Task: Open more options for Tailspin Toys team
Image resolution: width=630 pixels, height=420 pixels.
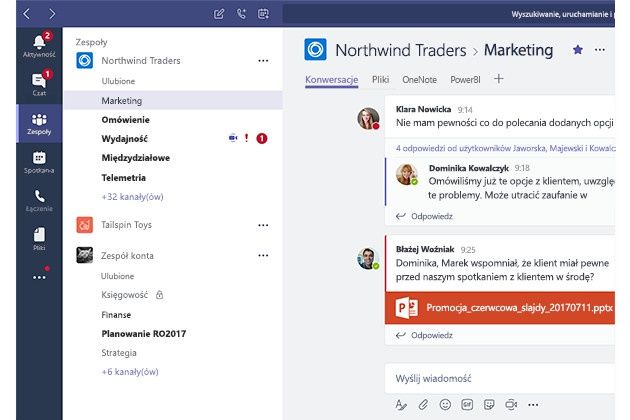Action: point(263,225)
